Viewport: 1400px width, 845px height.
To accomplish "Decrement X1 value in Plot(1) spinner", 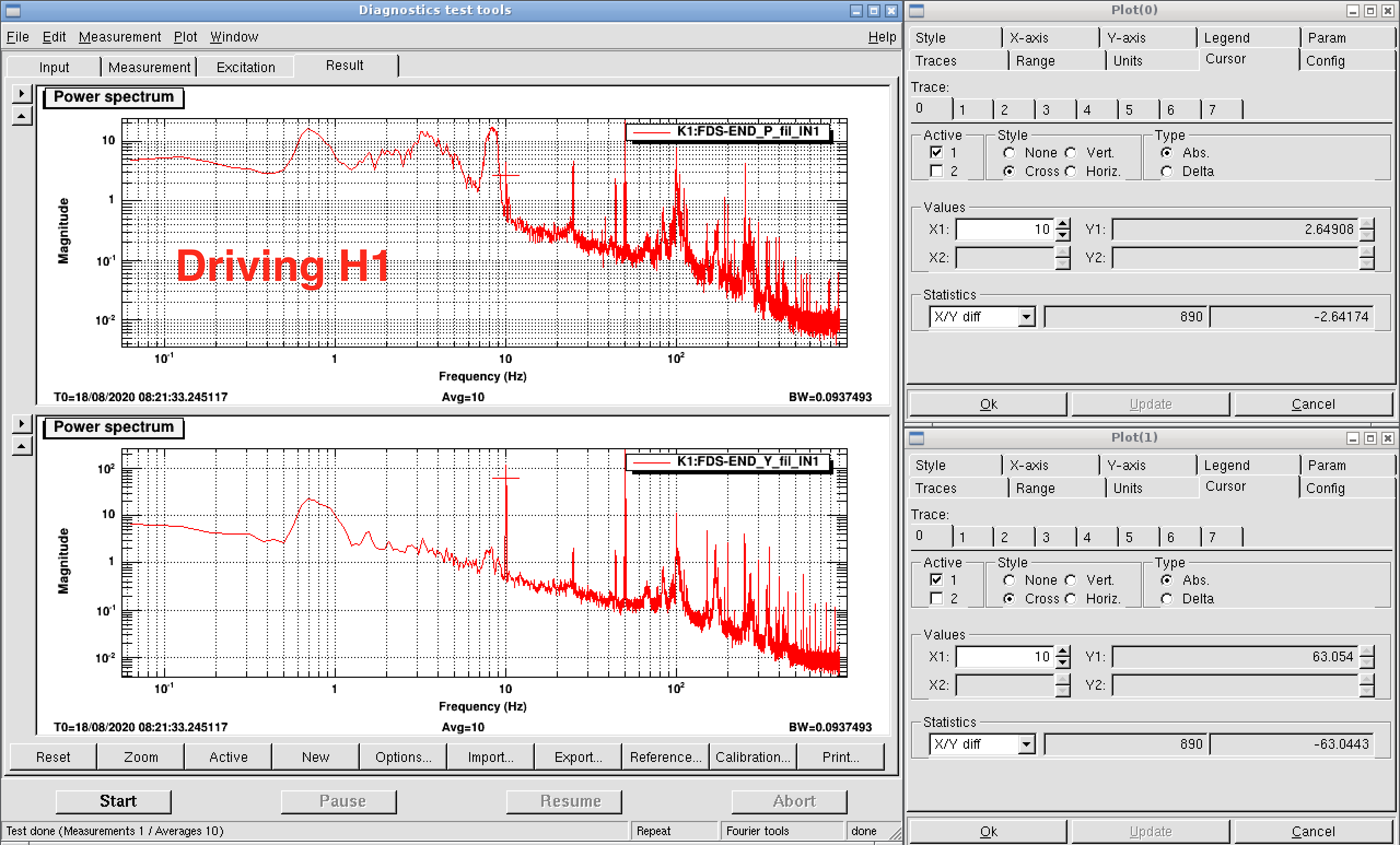I will 1063,662.
